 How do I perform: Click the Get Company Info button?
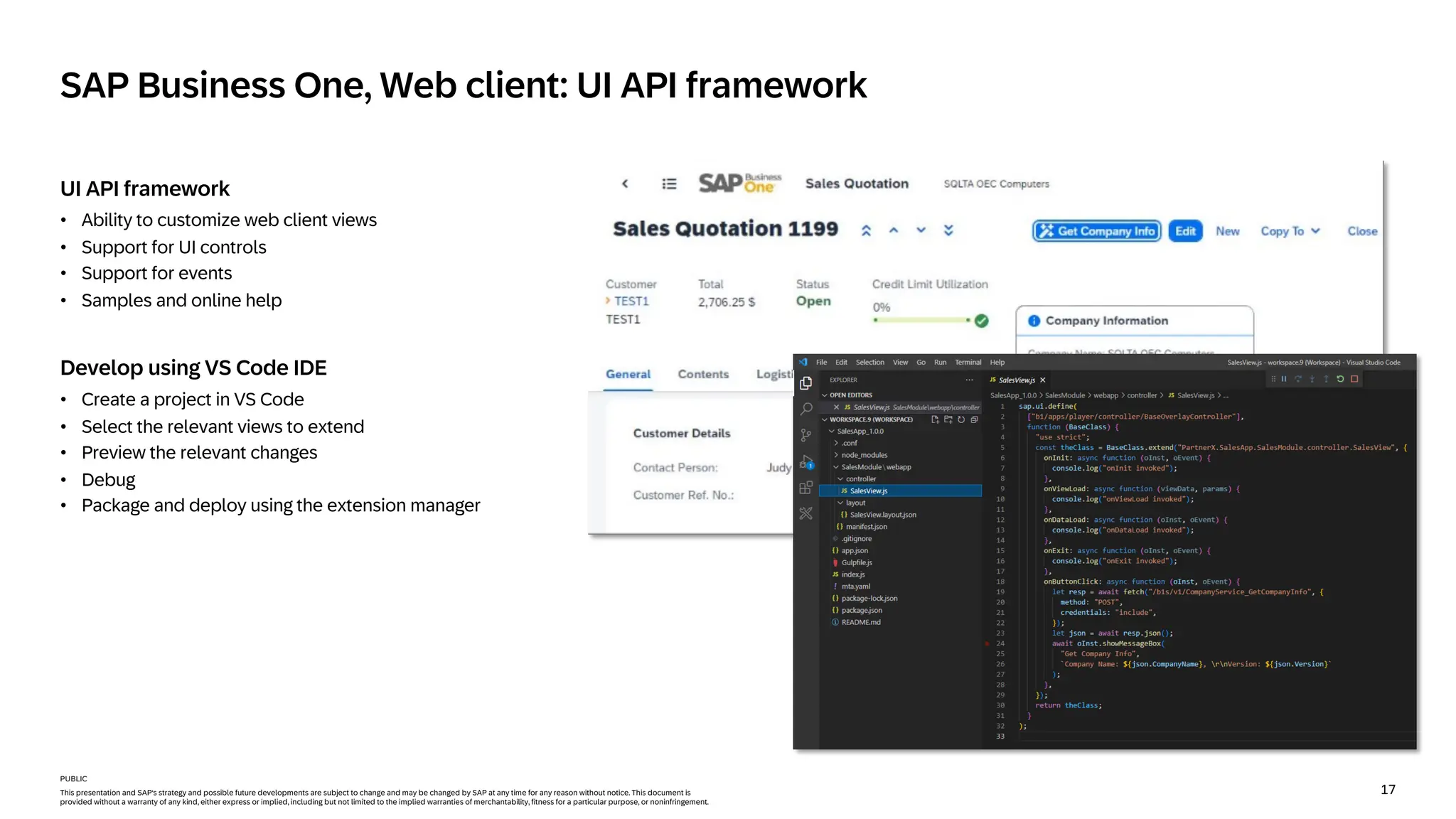pos(1096,231)
